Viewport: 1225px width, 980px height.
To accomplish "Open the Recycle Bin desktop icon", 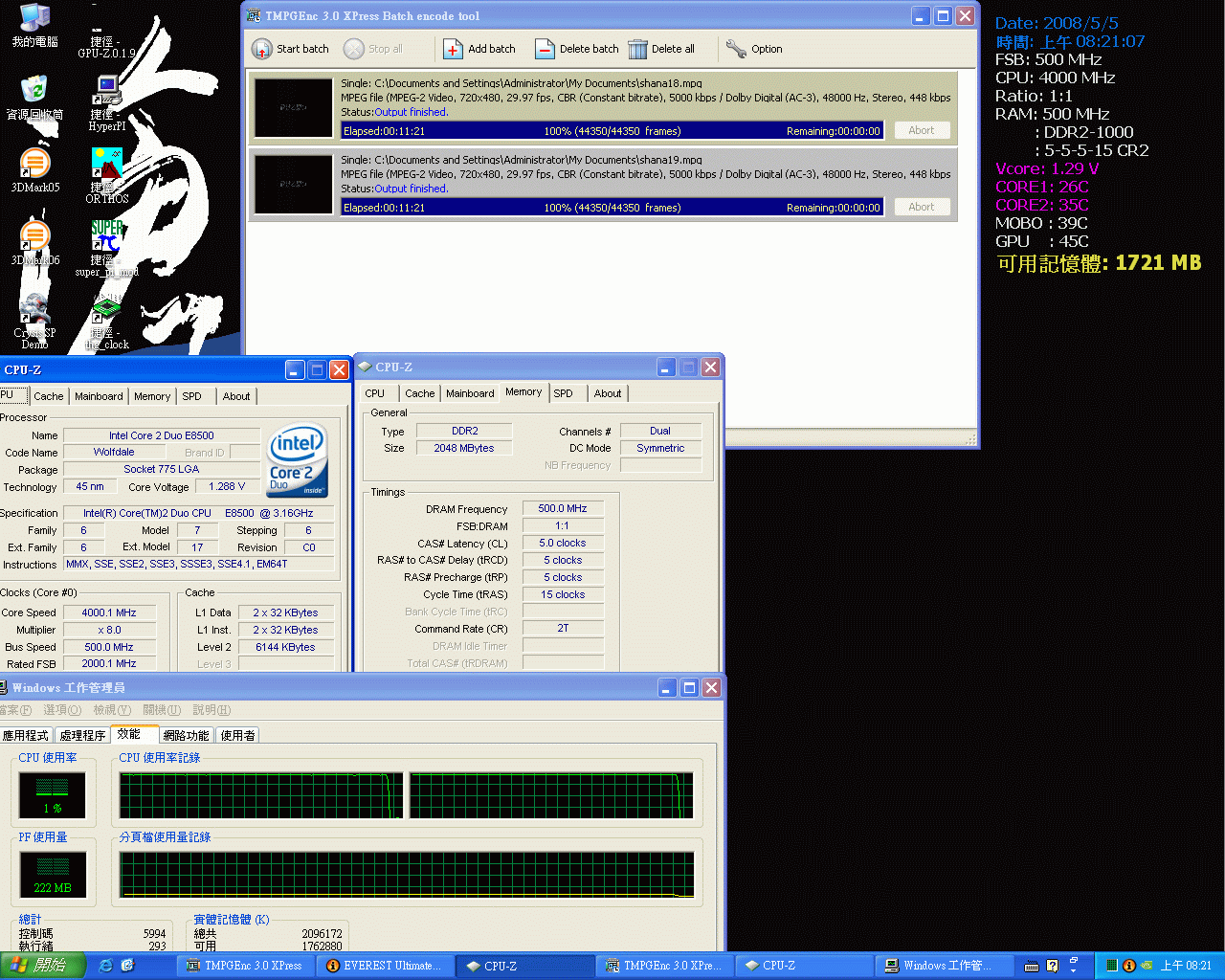I will (35, 99).
